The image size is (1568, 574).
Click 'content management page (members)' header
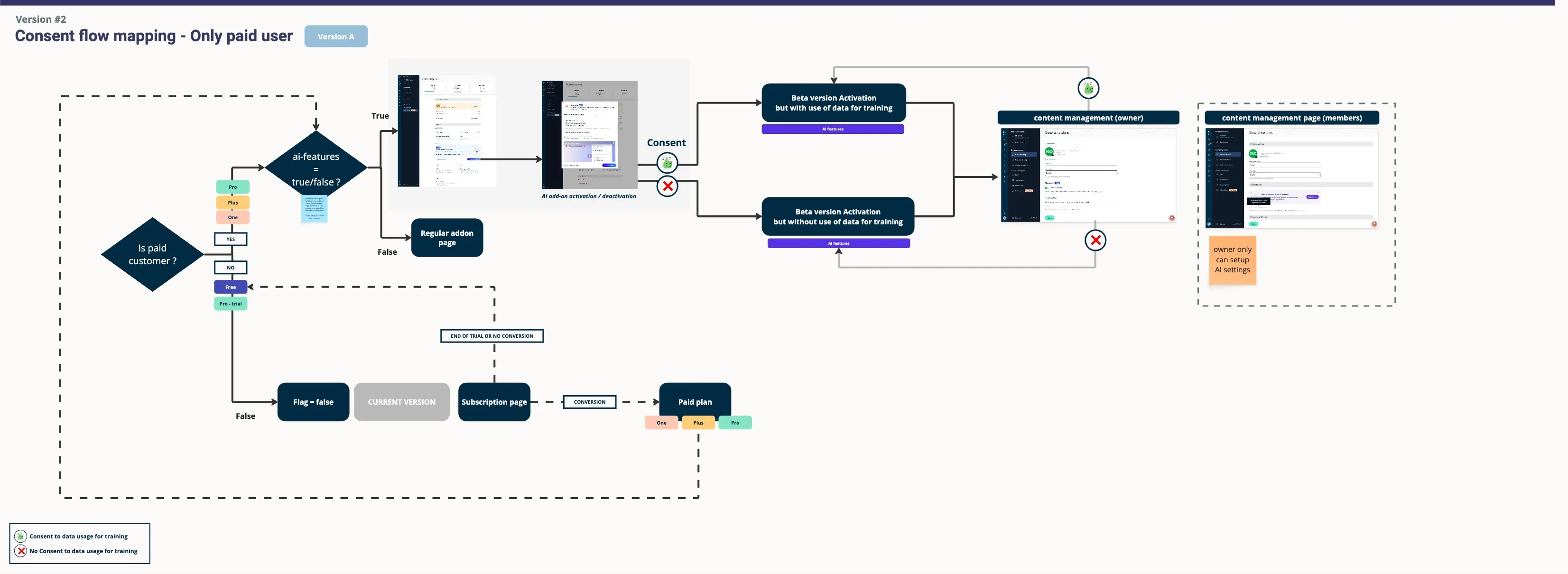(x=1292, y=118)
